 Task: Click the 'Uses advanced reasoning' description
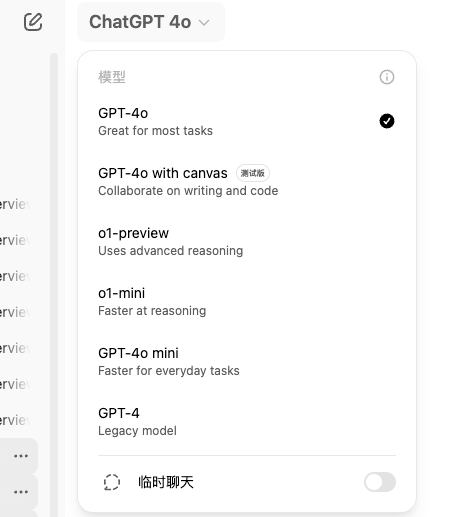point(170,251)
